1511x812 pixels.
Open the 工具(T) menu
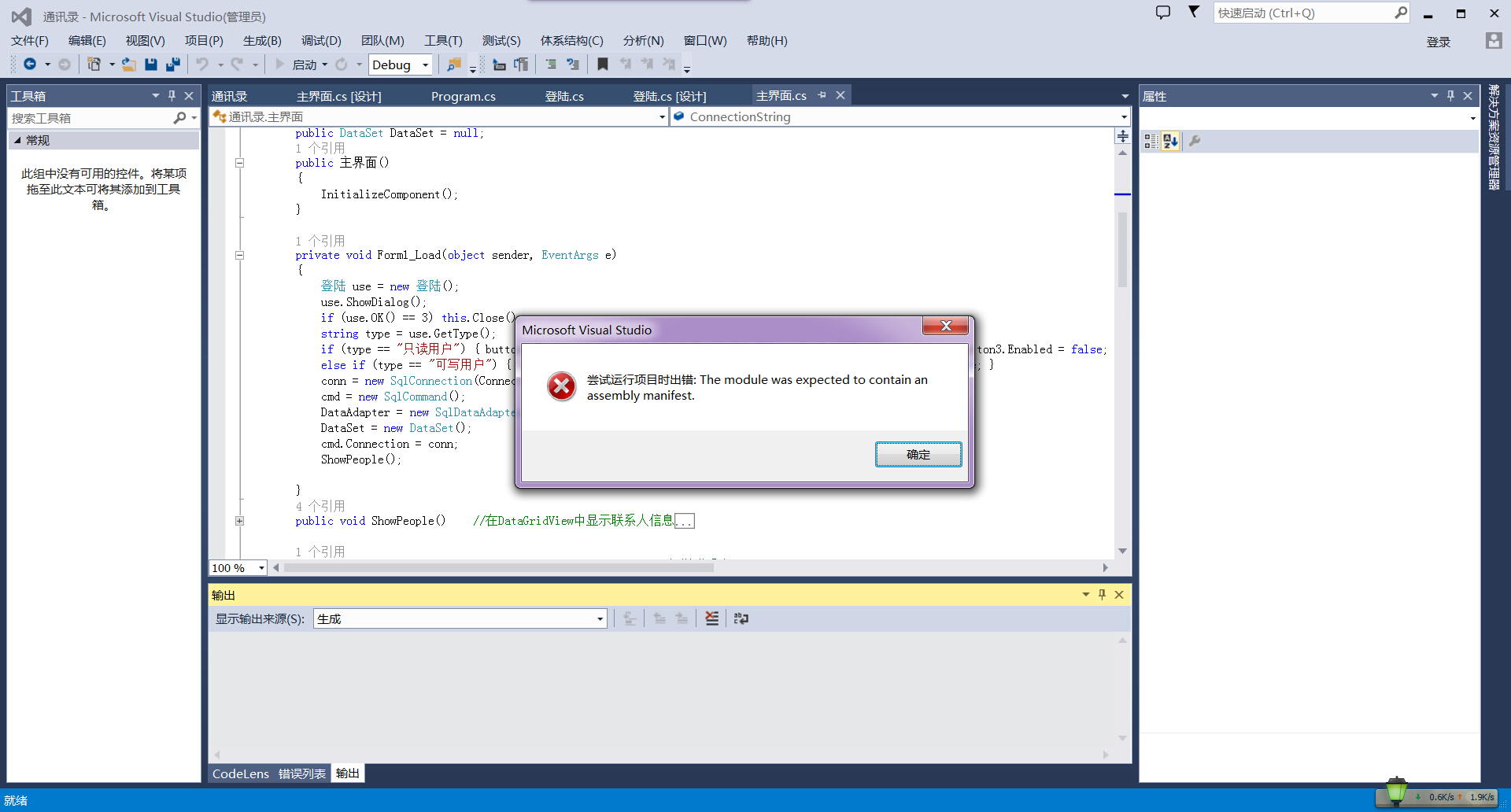coord(443,41)
